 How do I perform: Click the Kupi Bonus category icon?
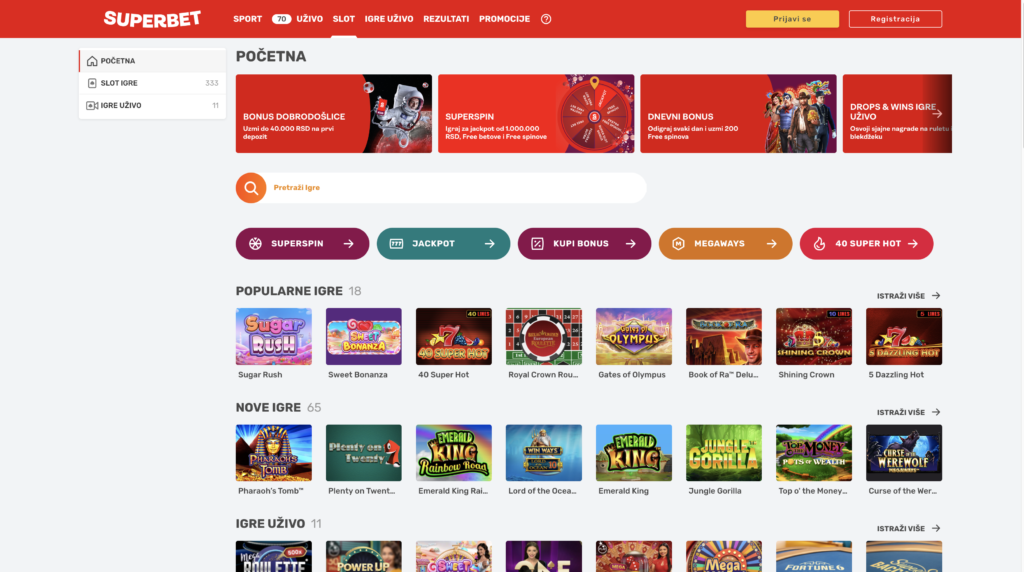537,244
